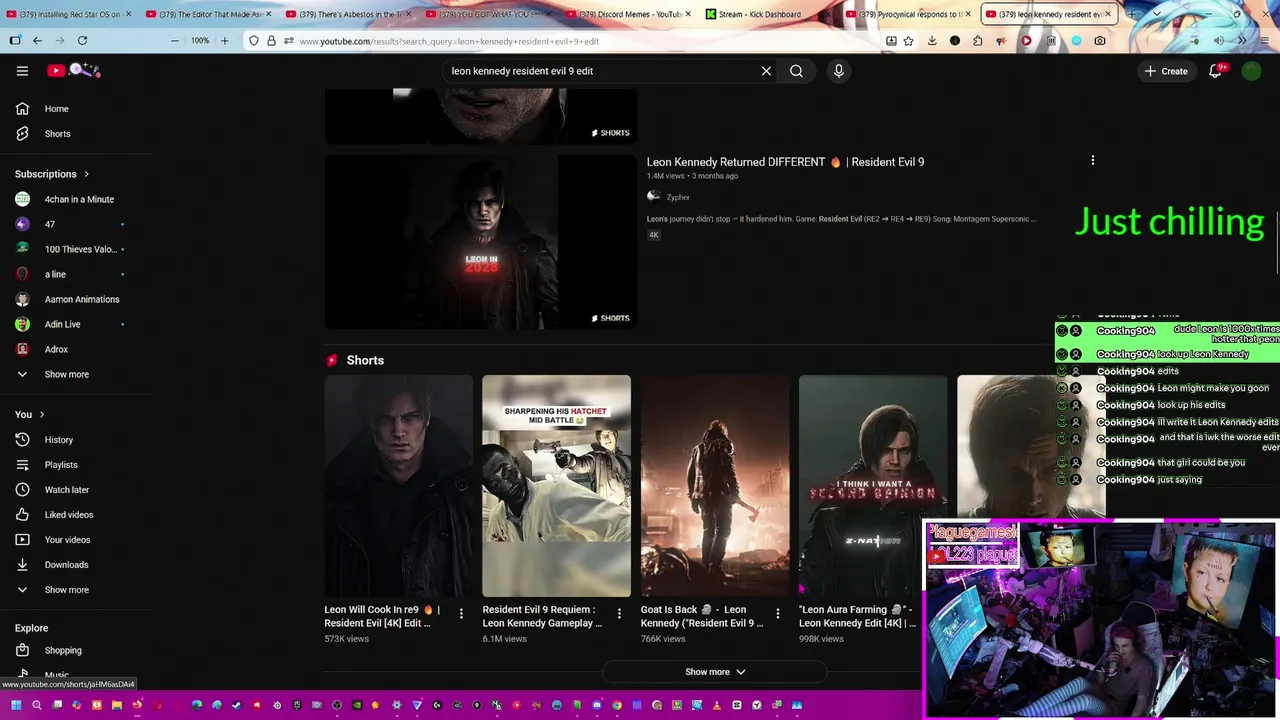Open Liked videos in the sidebar

click(x=75, y=514)
